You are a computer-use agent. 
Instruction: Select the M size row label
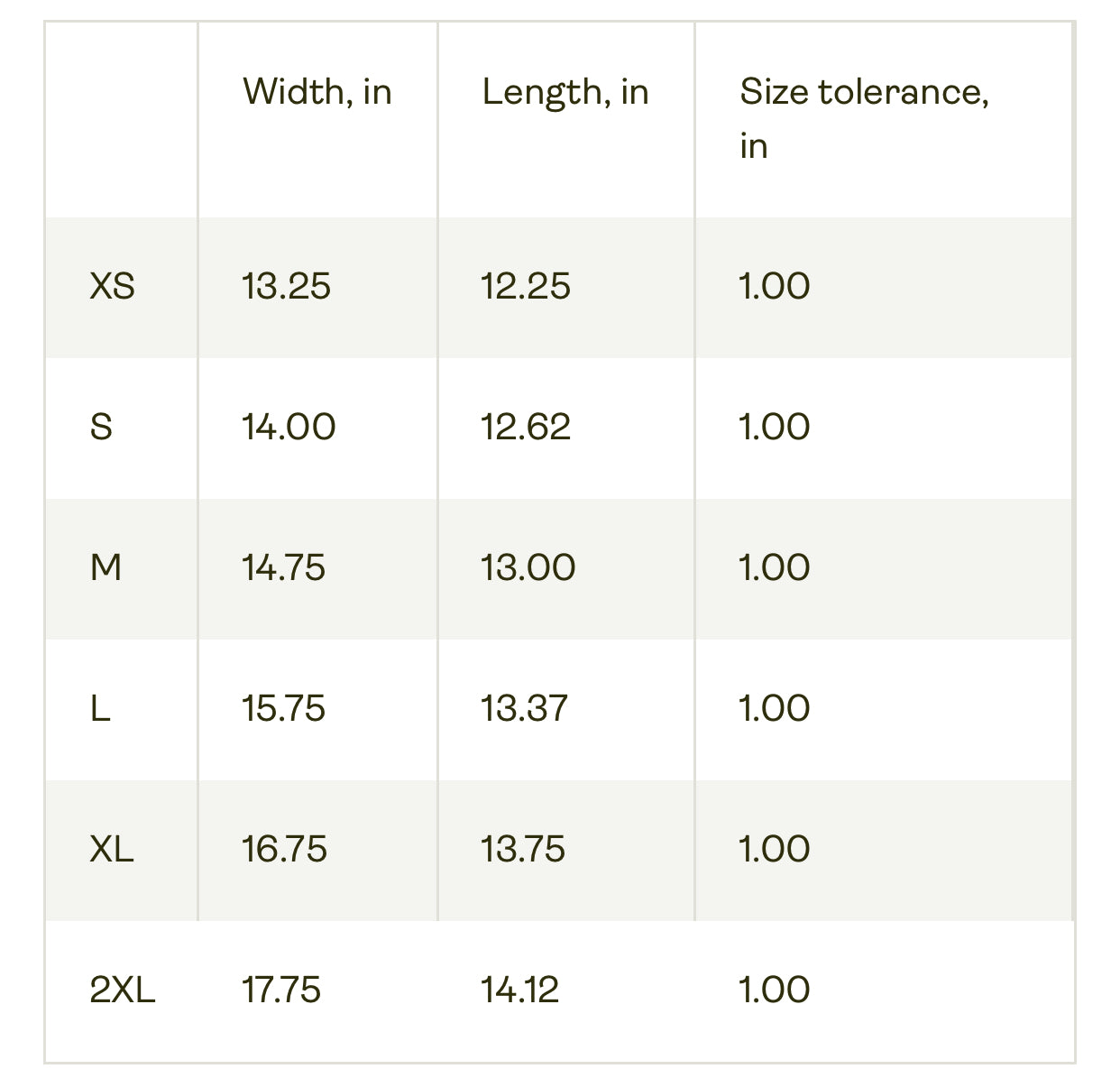coord(106,567)
